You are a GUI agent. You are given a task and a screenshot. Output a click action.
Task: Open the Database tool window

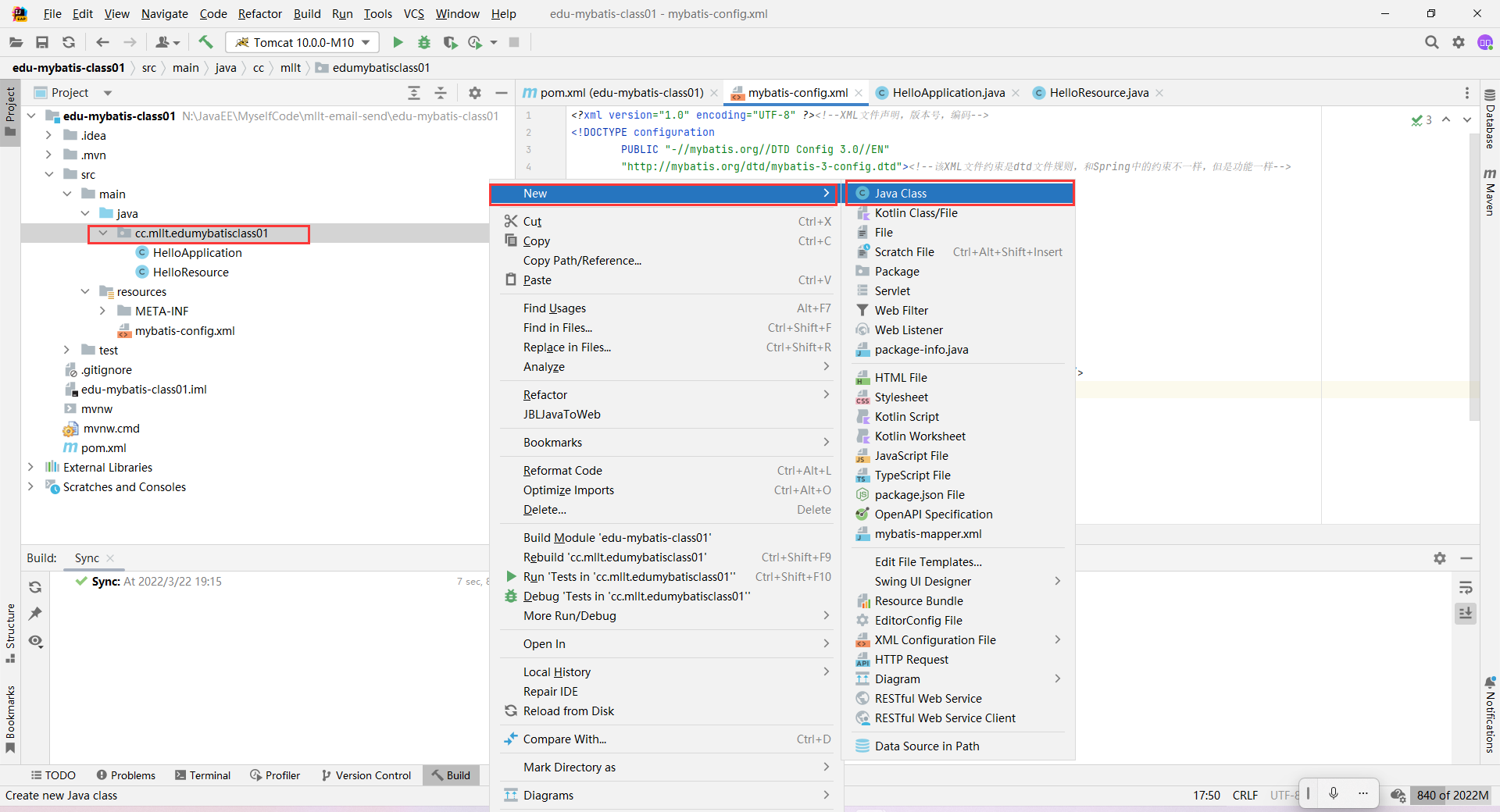1490,119
